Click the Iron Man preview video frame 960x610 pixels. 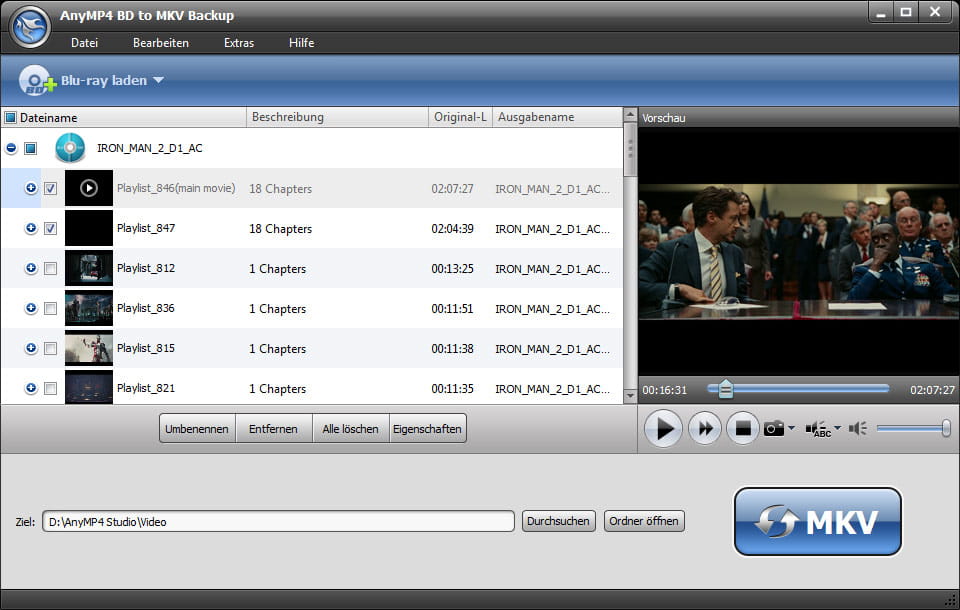(799, 252)
